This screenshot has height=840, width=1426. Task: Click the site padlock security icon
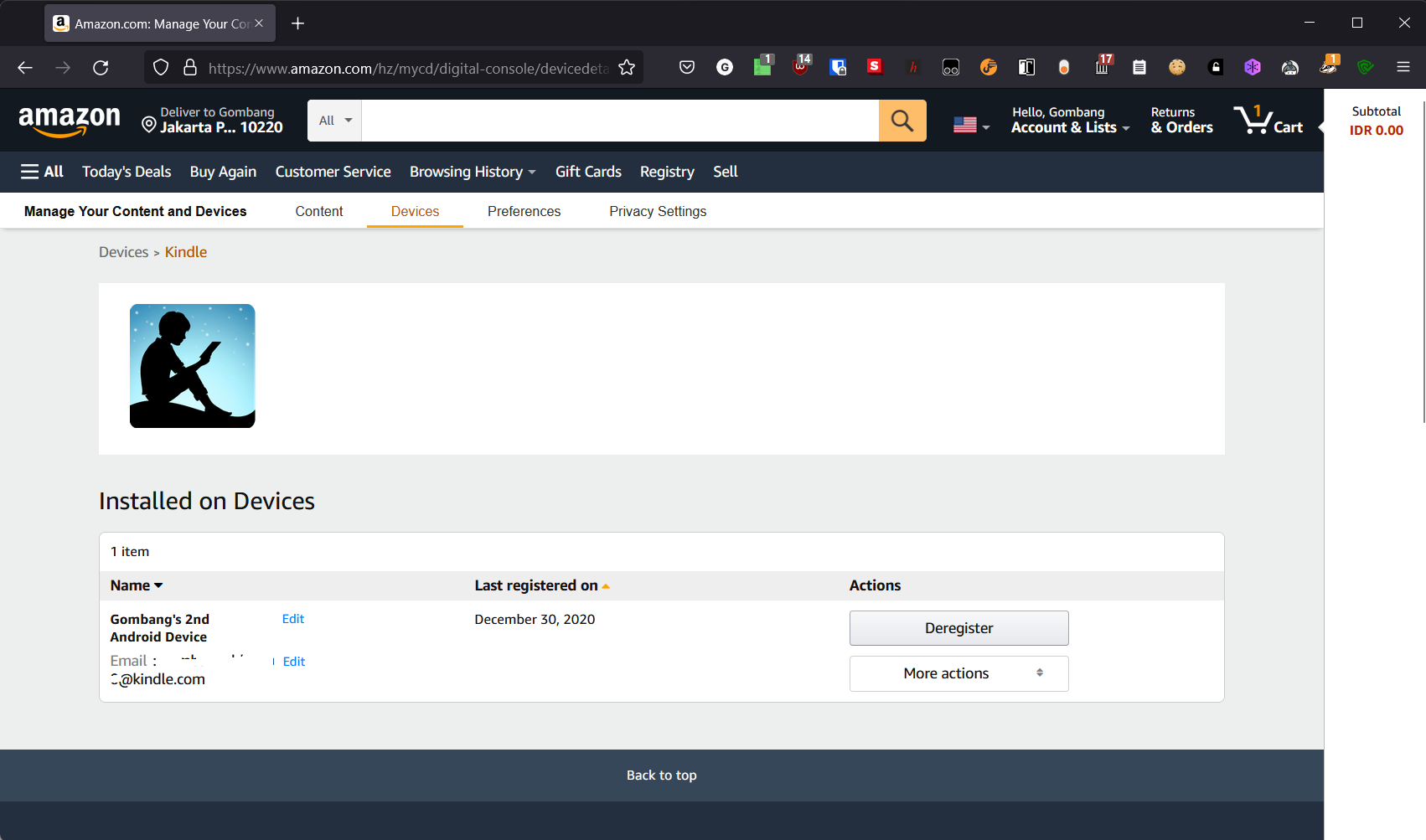(190, 68)
